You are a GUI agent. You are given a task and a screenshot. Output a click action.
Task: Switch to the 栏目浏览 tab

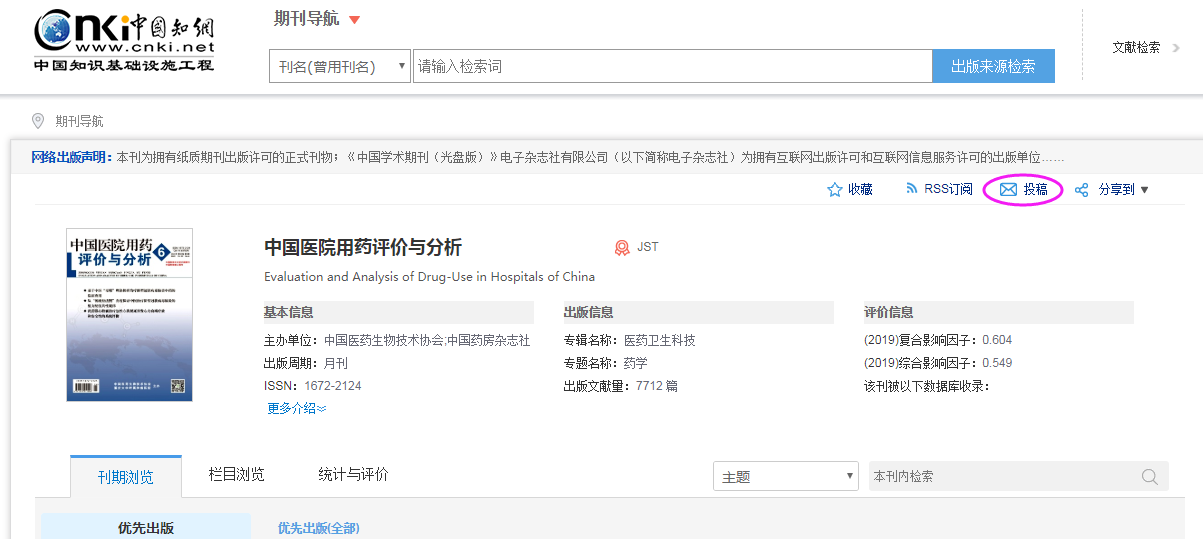pyautogui.click(x=237, y=475)
